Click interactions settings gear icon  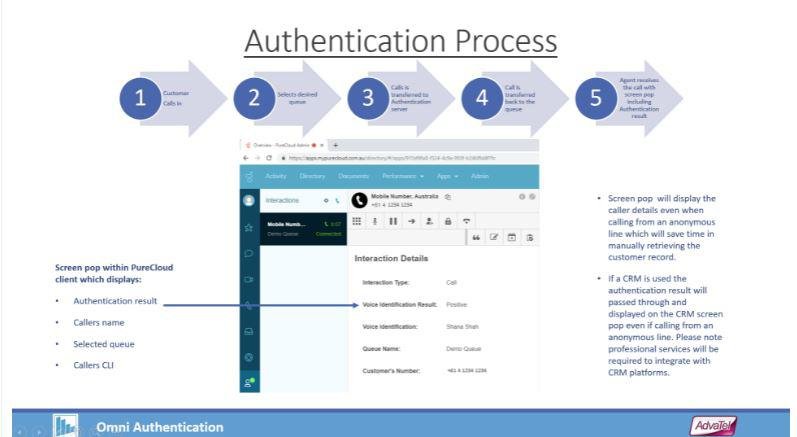(x=326, y=201)
